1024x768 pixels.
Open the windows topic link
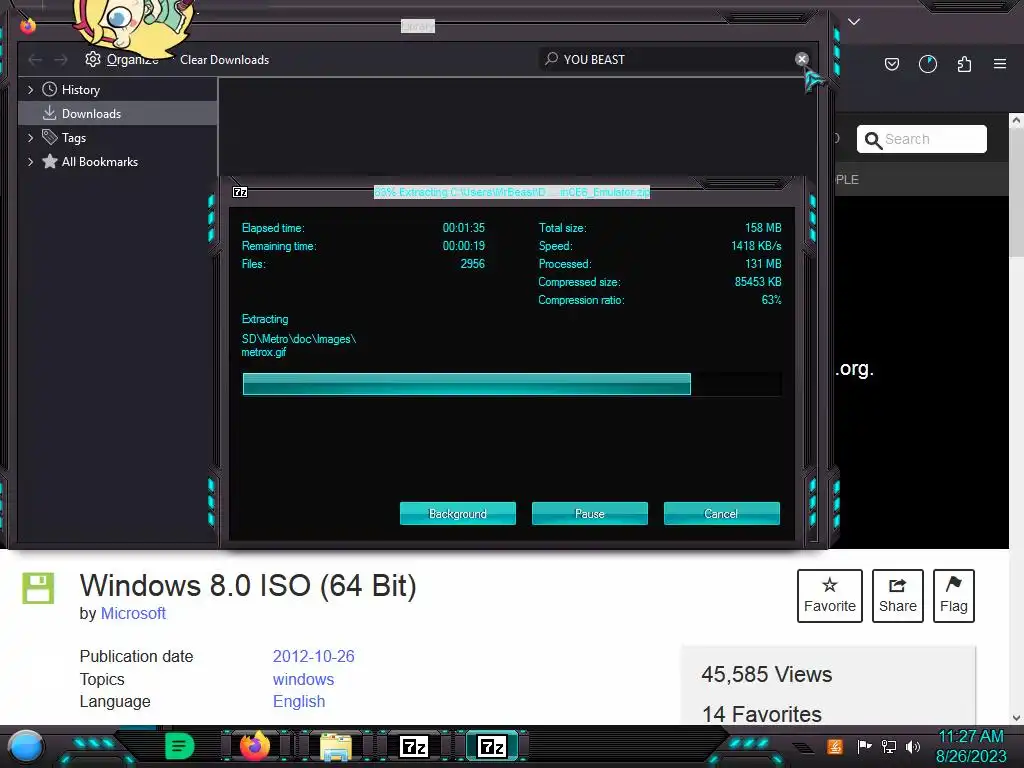click(x=303, y=679)
